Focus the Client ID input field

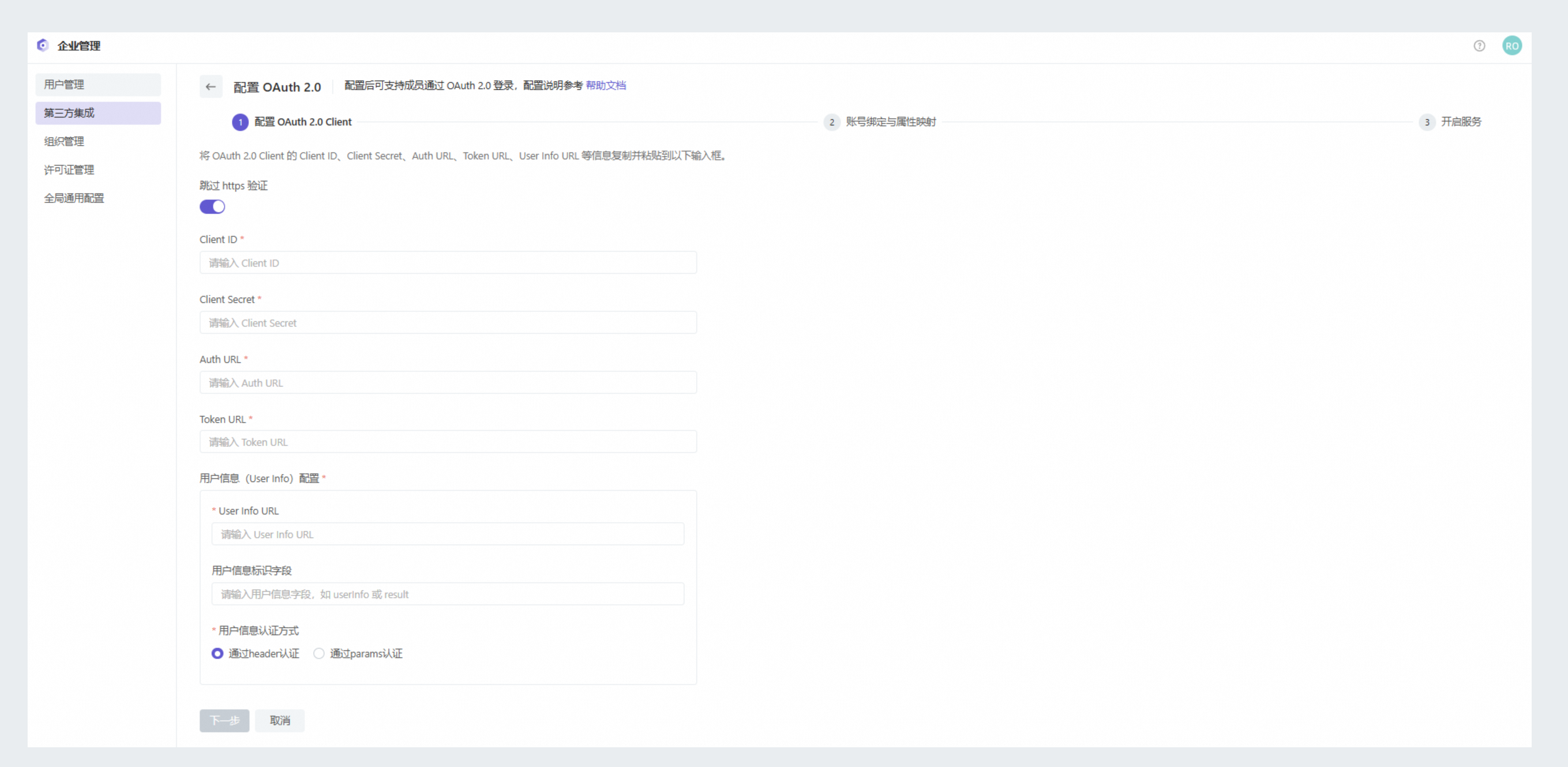click(x=448, y=263)
